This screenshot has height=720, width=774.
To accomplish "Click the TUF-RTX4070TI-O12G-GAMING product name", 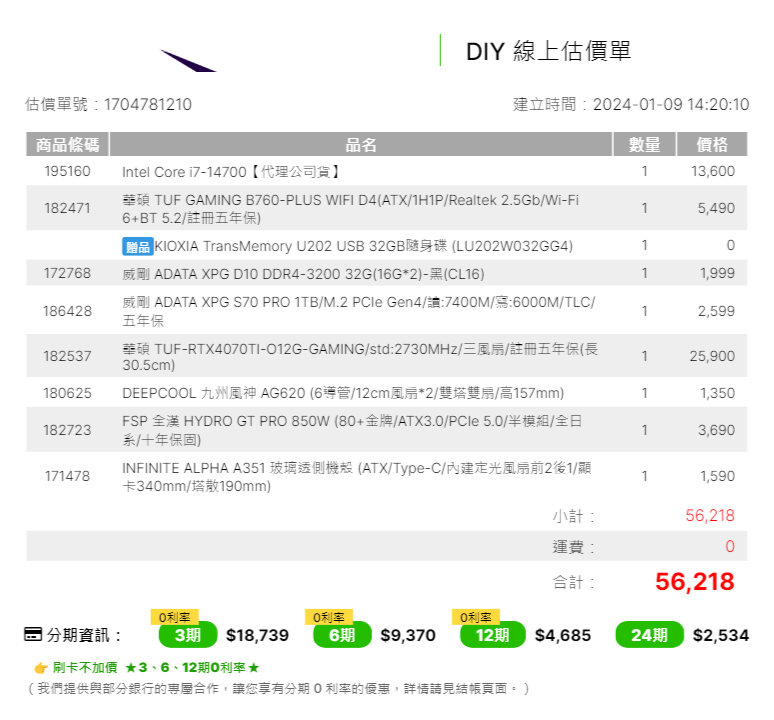I will (360, 357).
